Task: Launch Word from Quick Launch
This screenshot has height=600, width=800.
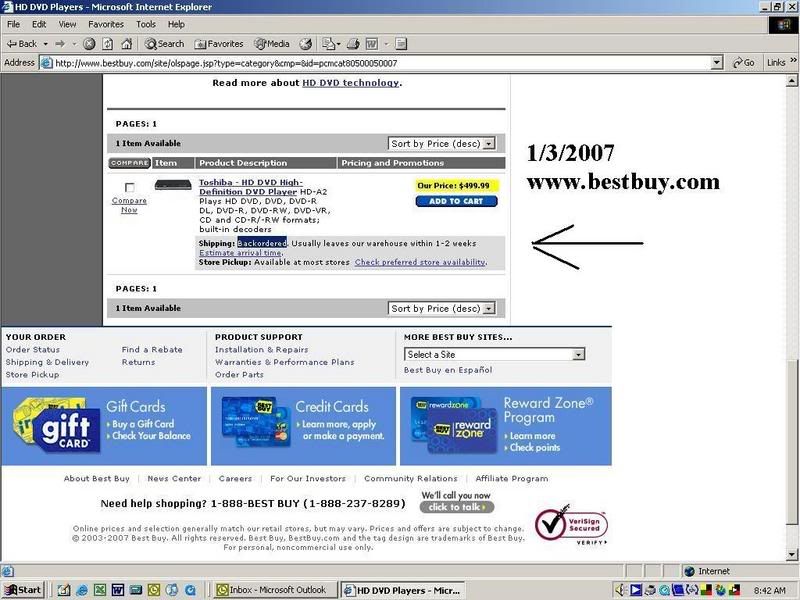Action: click(x=118, y=590)
